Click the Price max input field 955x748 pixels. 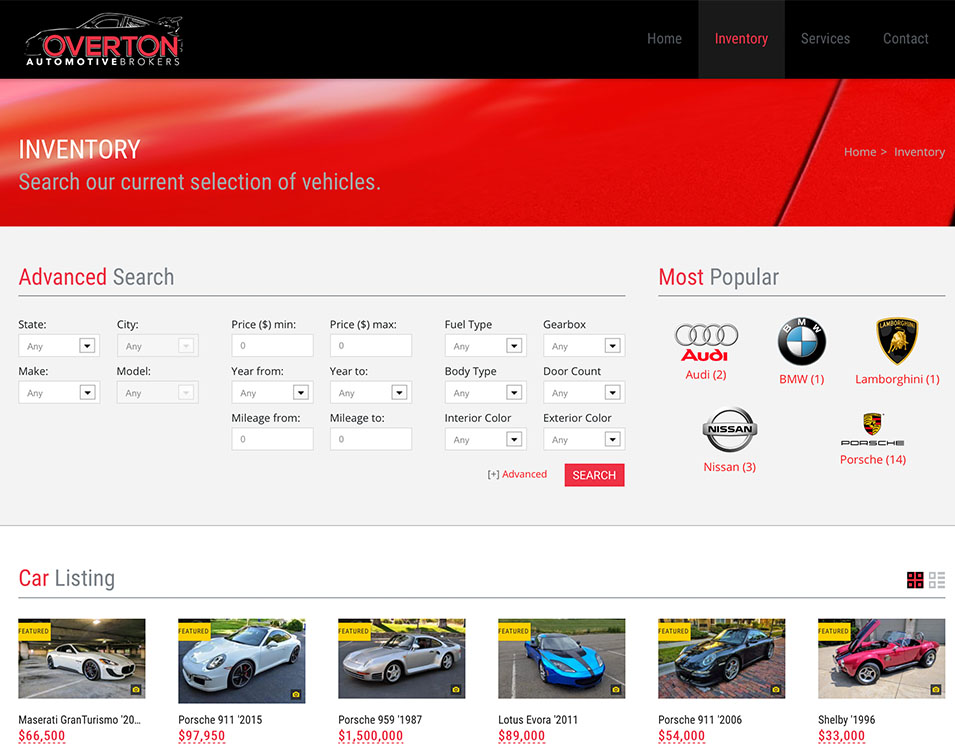point(371,345)
